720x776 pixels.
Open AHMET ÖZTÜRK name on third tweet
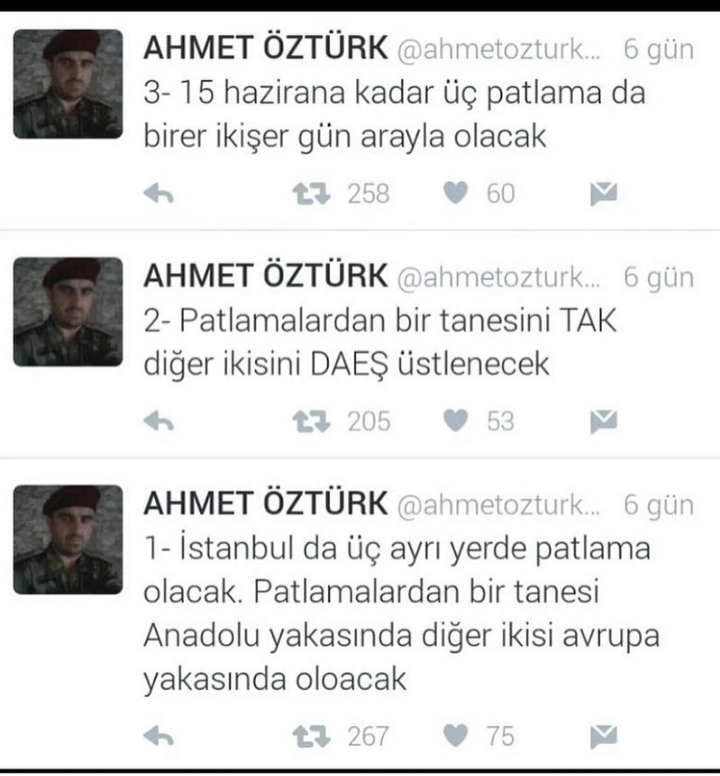266,503
